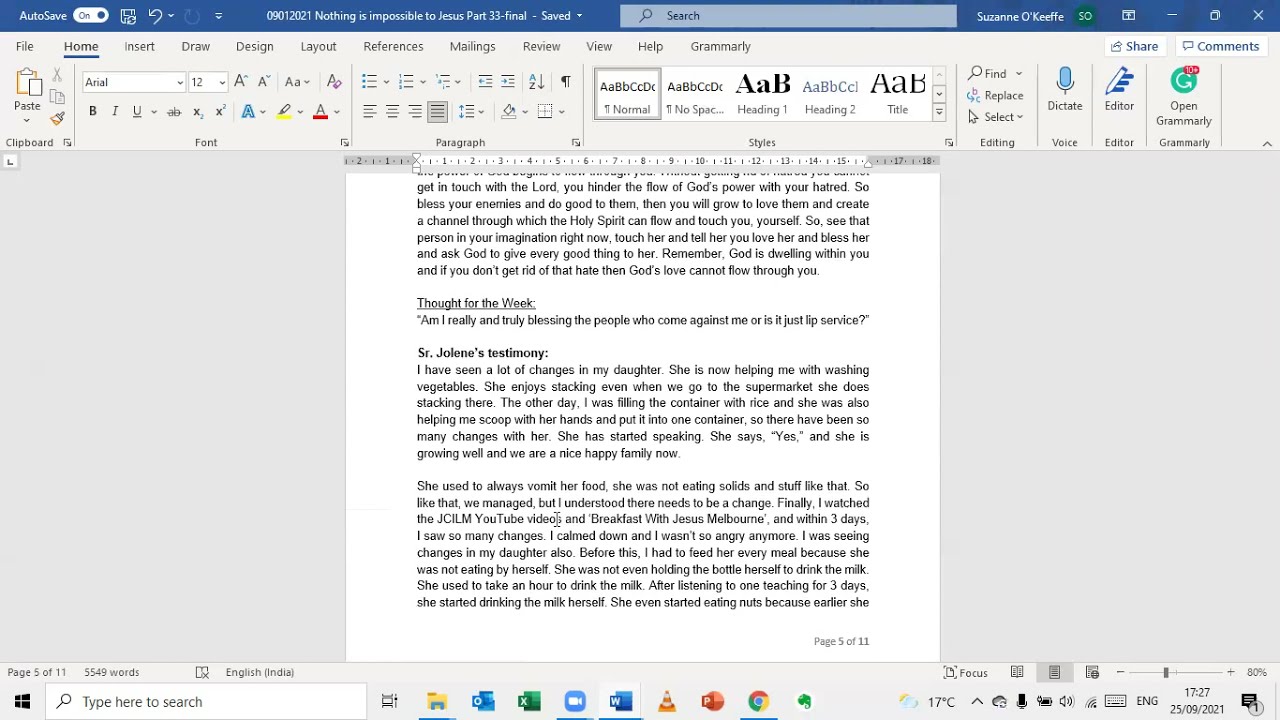Toggle AutoSave switch
The image size is (1280, 720).
point(90,16)
